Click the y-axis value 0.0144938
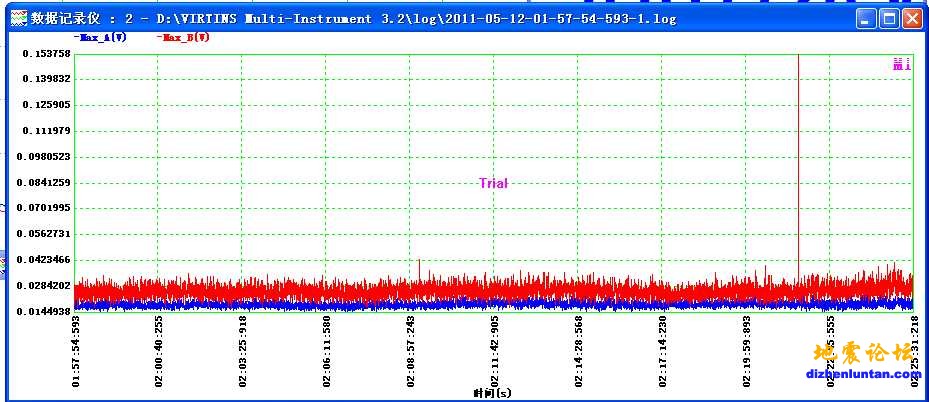The width and height of the screenshot is (929, 402). [x=44, y=311]
